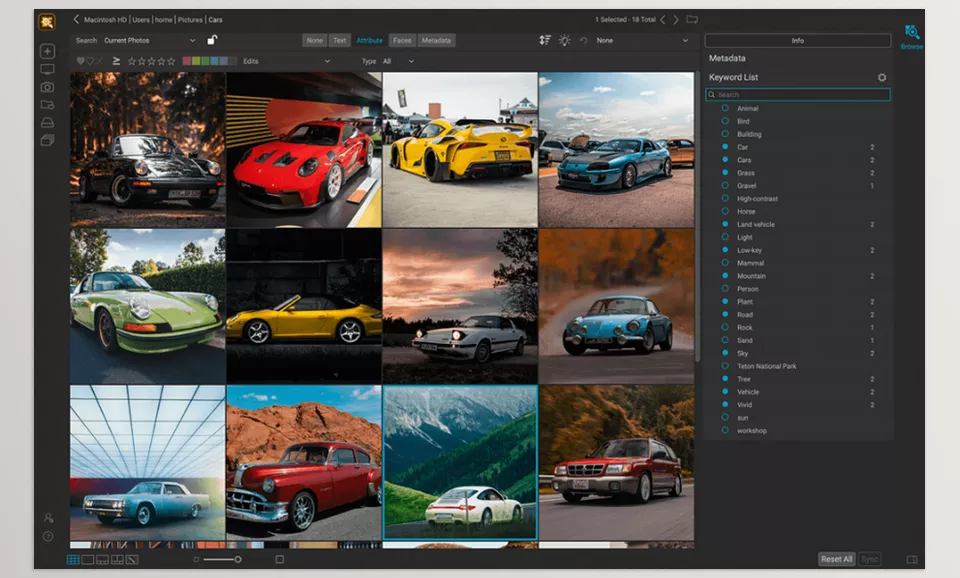Click the Pictures path breadcrumb

click(190, 20)
